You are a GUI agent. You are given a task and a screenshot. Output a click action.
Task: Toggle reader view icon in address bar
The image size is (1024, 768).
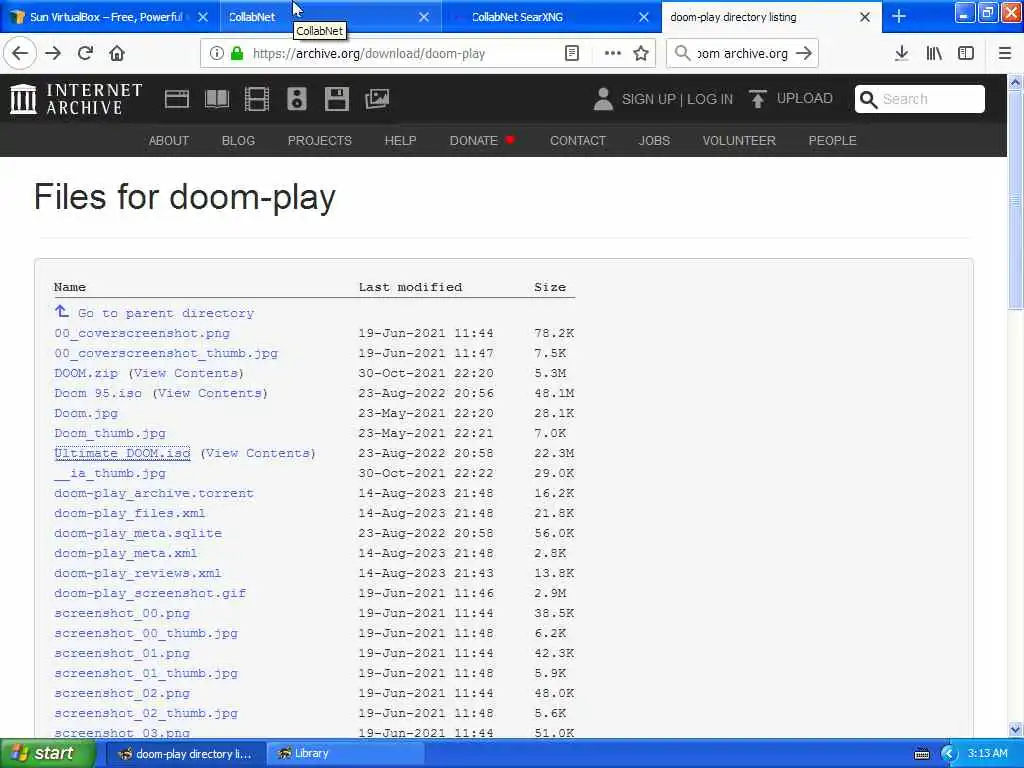pyautogui.click(x=571, y=54)
